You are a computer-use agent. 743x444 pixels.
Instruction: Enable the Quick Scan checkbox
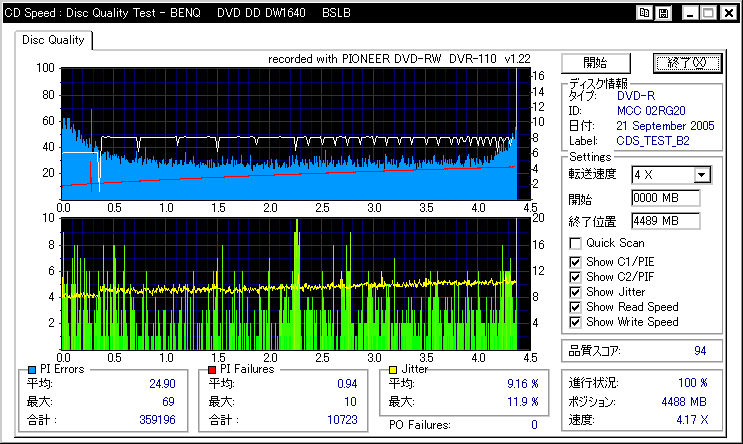(x=575, y=243)
